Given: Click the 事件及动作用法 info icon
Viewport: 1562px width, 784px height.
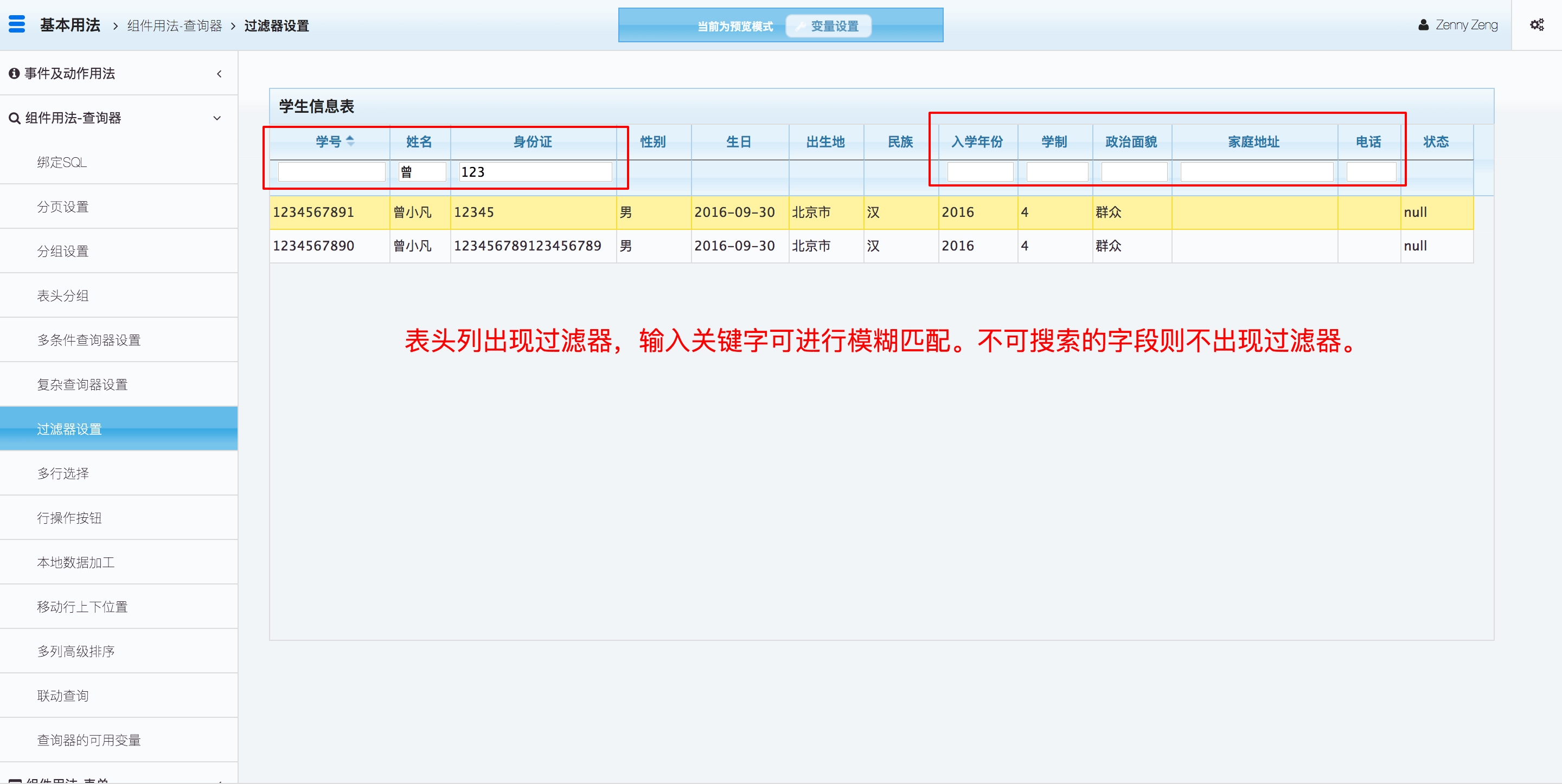Looking at the screenshot, I should click(14, 73).
